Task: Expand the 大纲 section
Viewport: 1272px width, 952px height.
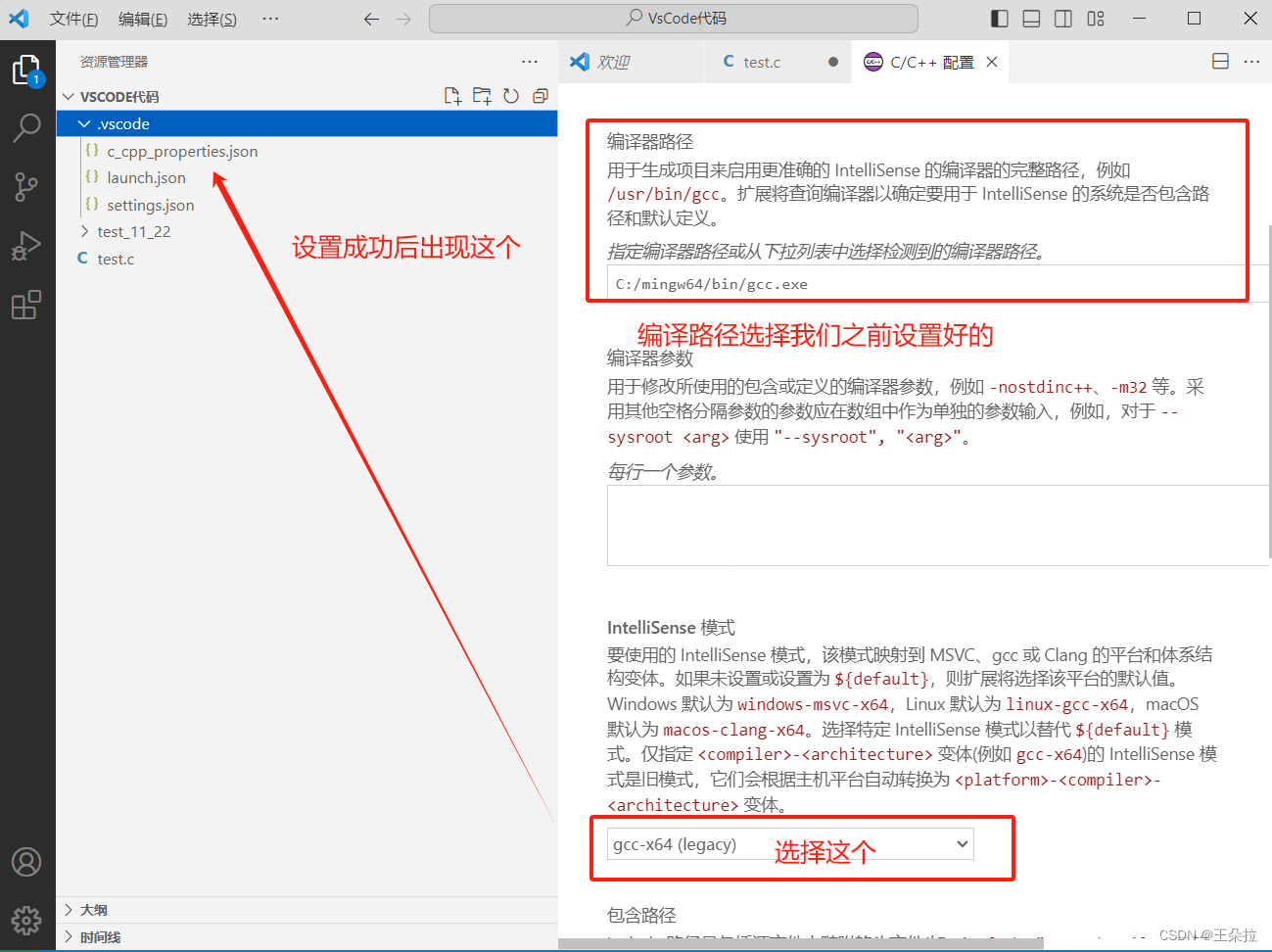Action: click(306, 910)
